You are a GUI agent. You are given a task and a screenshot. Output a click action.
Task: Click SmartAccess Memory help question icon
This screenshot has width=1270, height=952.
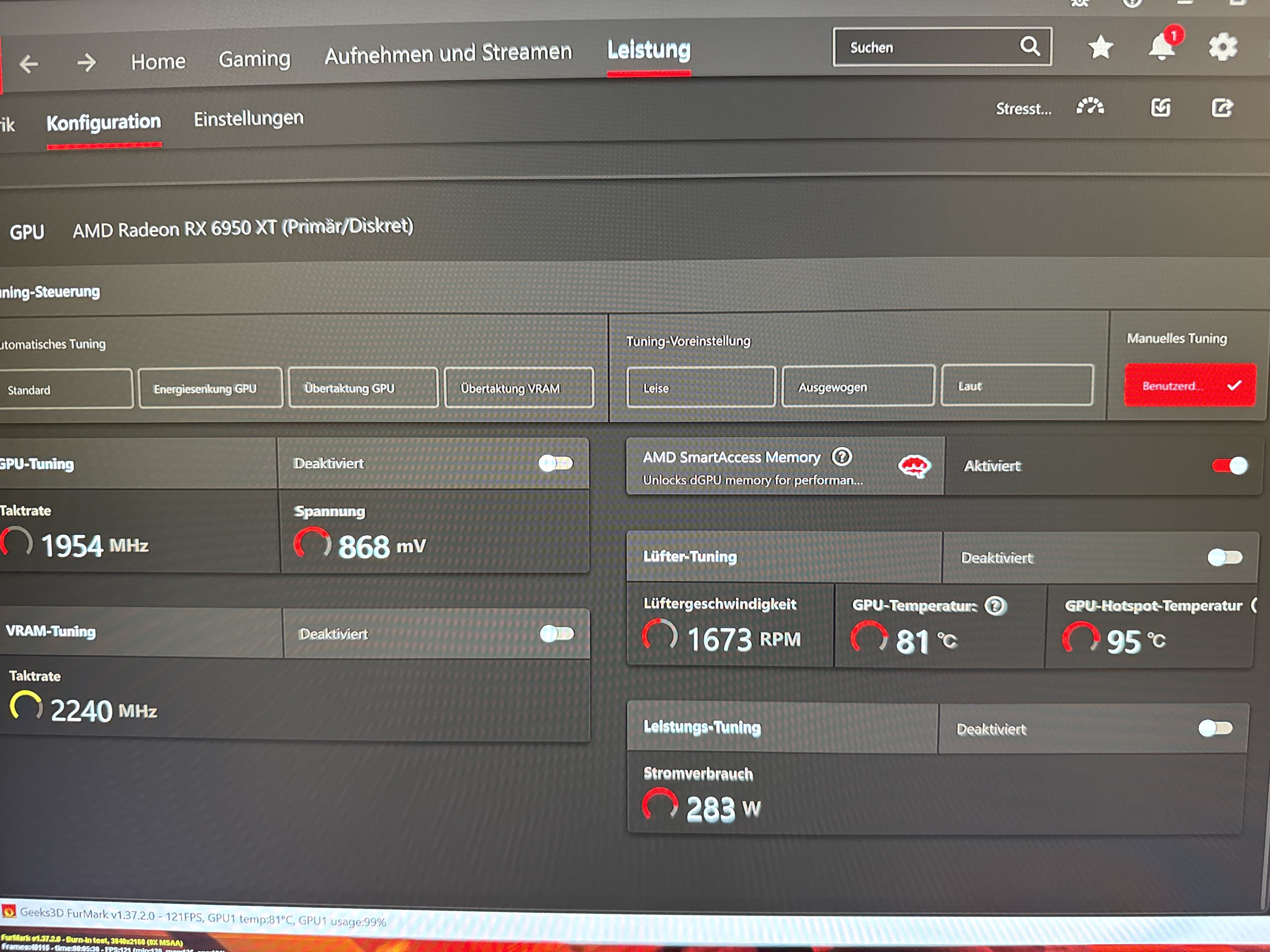coord(842,457)
